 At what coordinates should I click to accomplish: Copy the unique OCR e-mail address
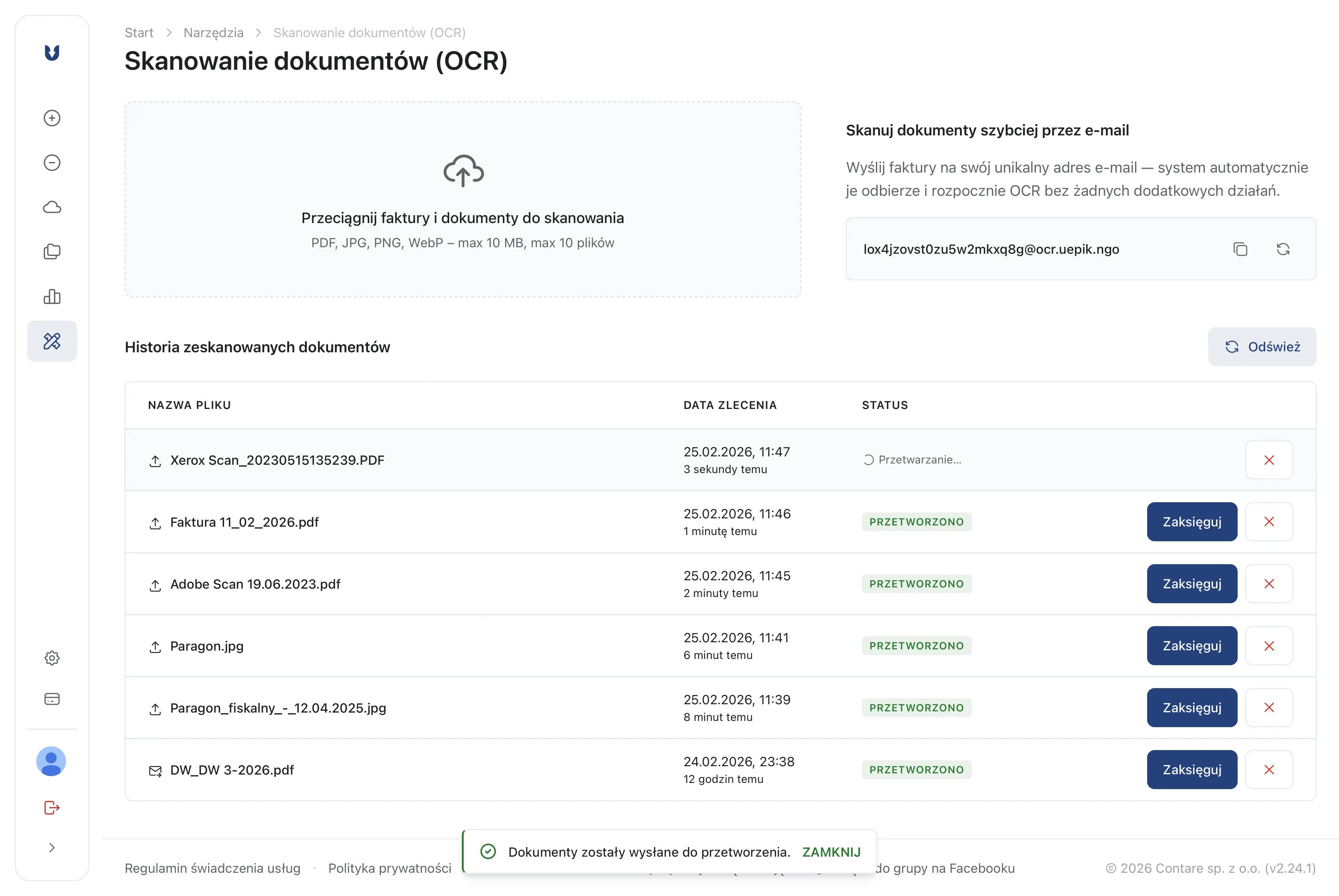(1240, 249)
